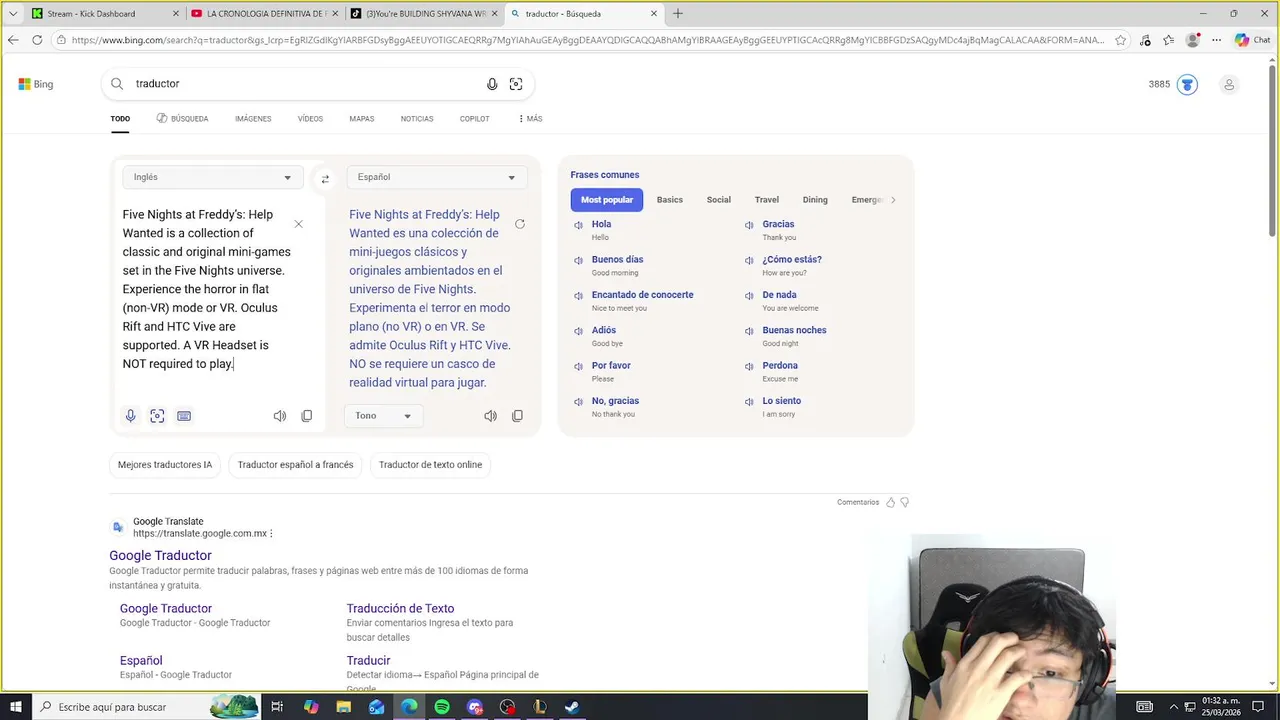The width and height of the screenshot is (1280, 720).
Task: Switch to the COPILOT tab
Action: (x=475, y=119)
